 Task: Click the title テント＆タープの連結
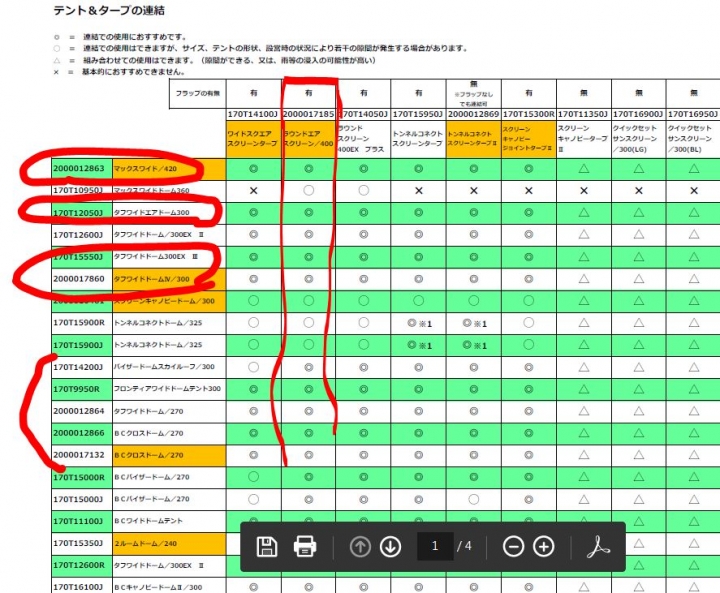coord(109,11)
